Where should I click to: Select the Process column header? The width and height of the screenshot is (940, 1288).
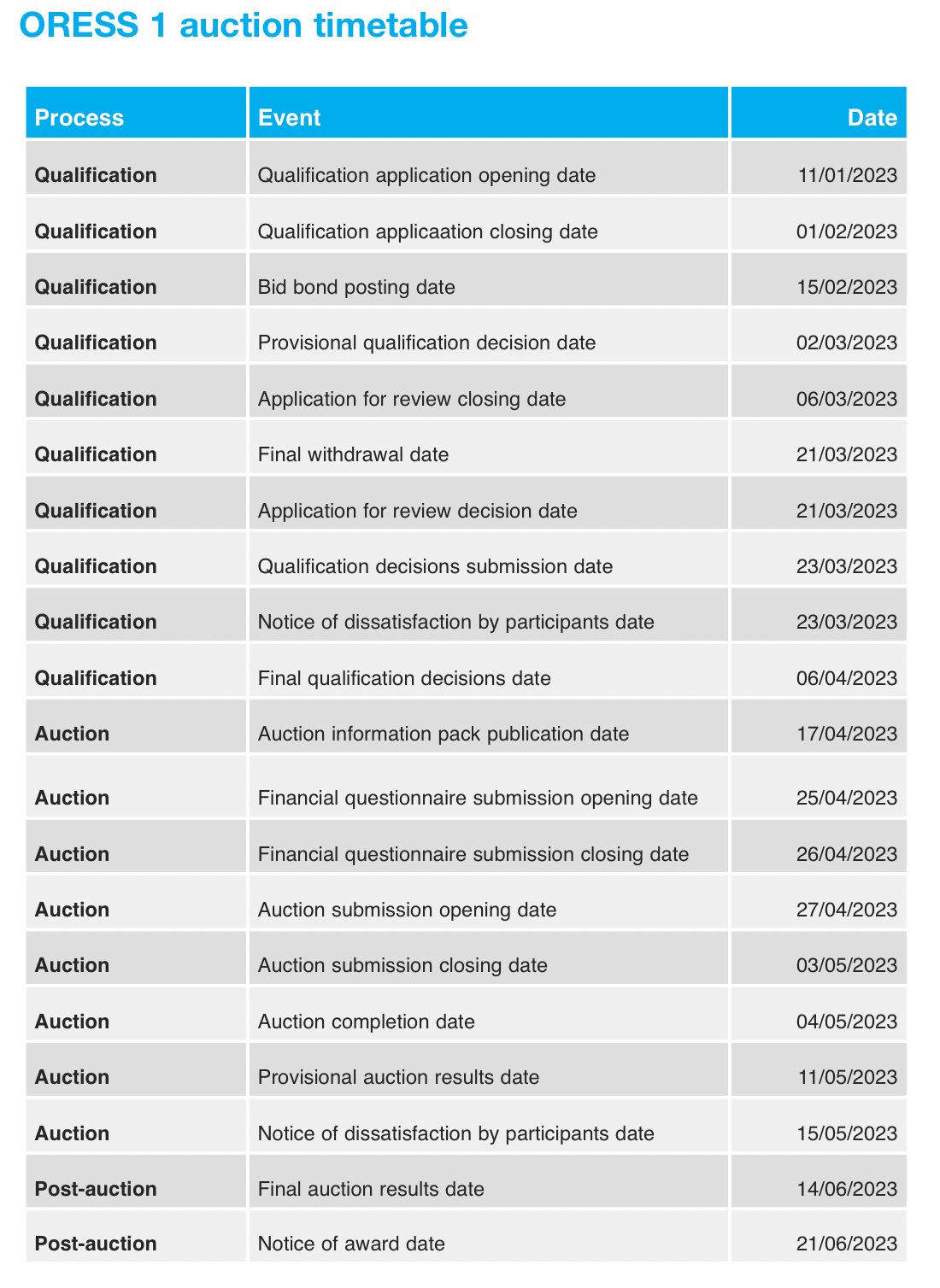(79, 118)
